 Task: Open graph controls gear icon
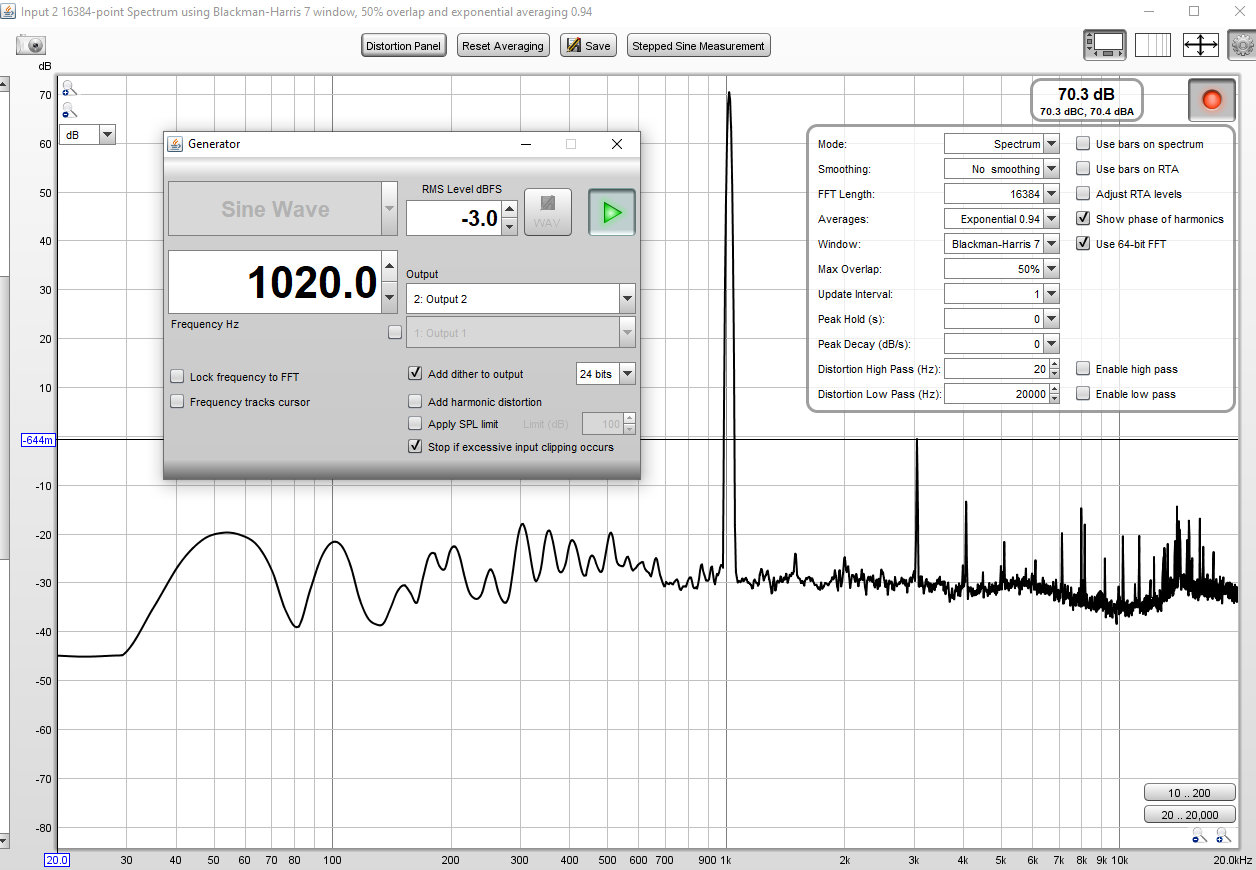[x=1241, y=45]
